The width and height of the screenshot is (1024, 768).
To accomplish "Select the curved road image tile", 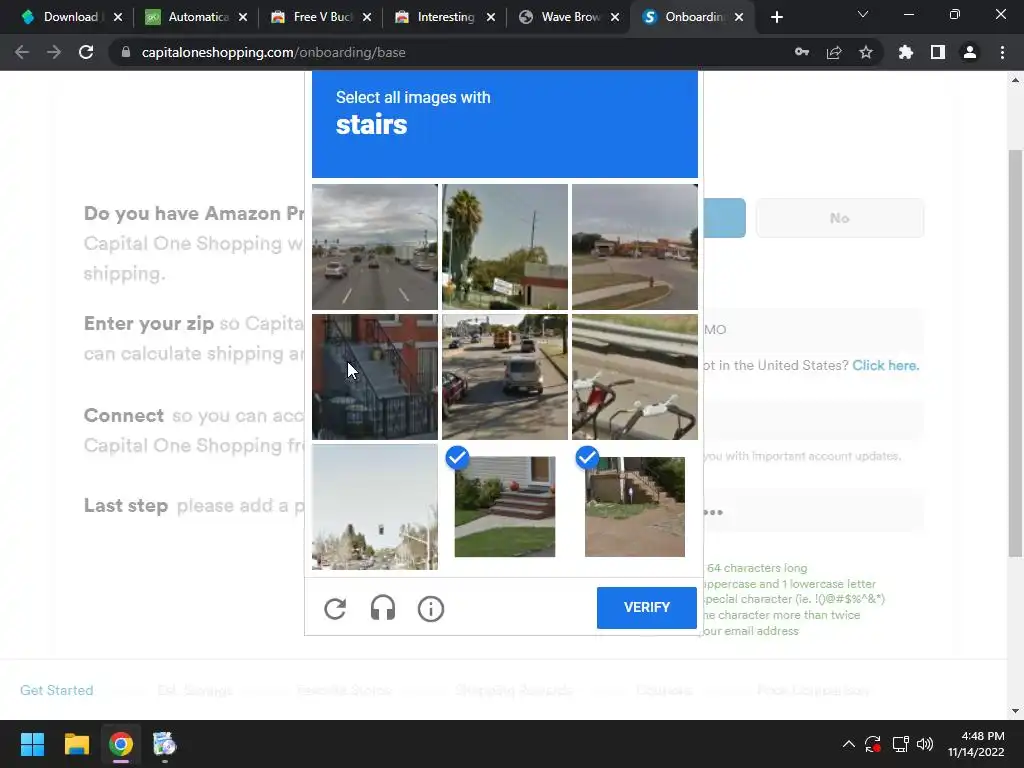I will [x=635, y=247].
